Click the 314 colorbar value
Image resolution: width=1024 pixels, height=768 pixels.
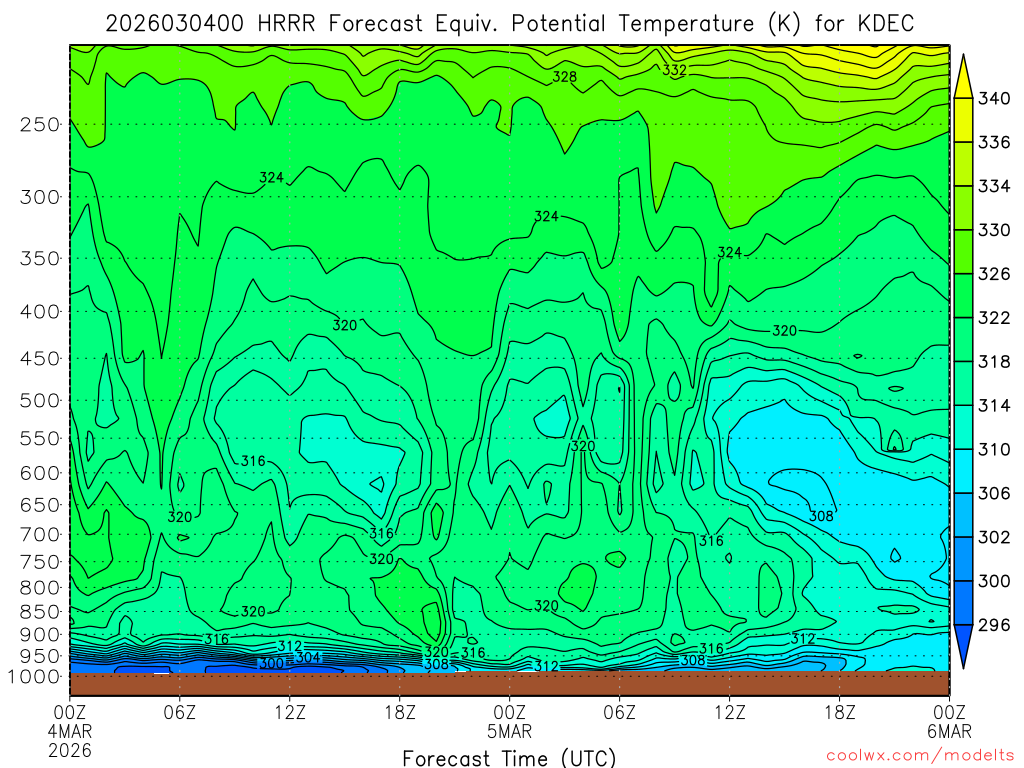pyautogui.click(x=994, y=406)
